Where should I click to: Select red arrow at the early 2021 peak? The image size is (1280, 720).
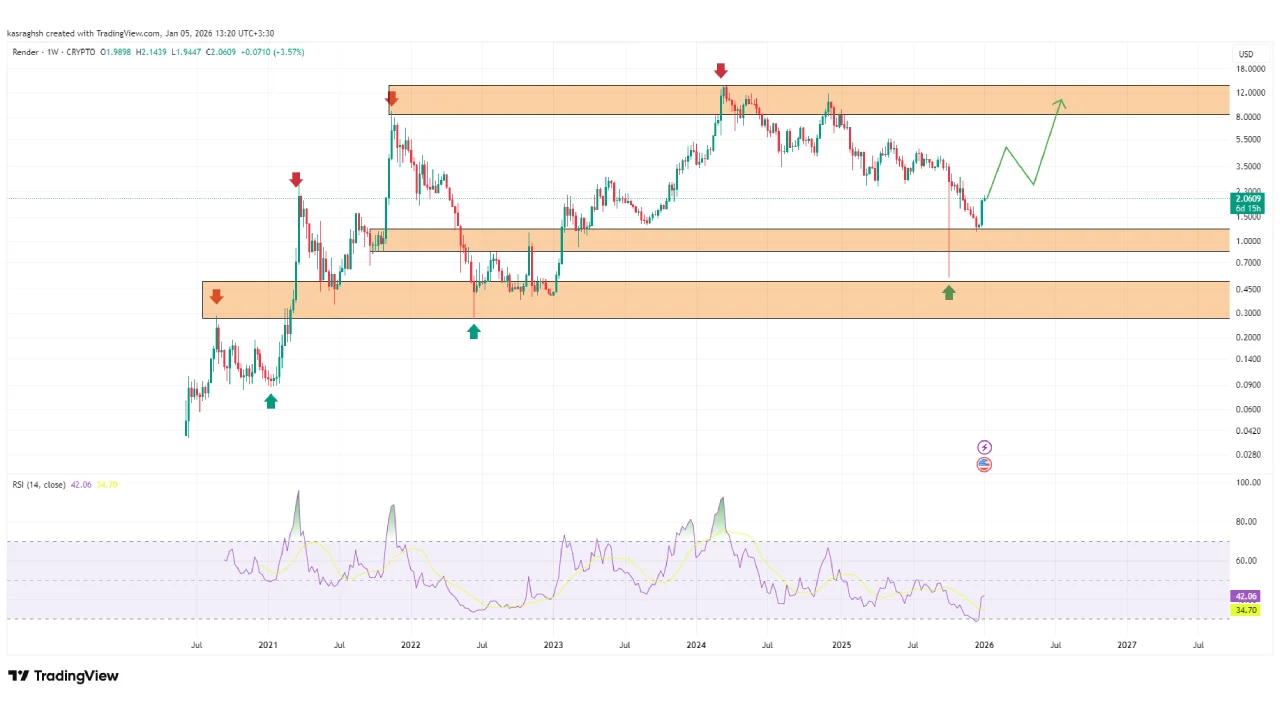[x=296, y=180]
